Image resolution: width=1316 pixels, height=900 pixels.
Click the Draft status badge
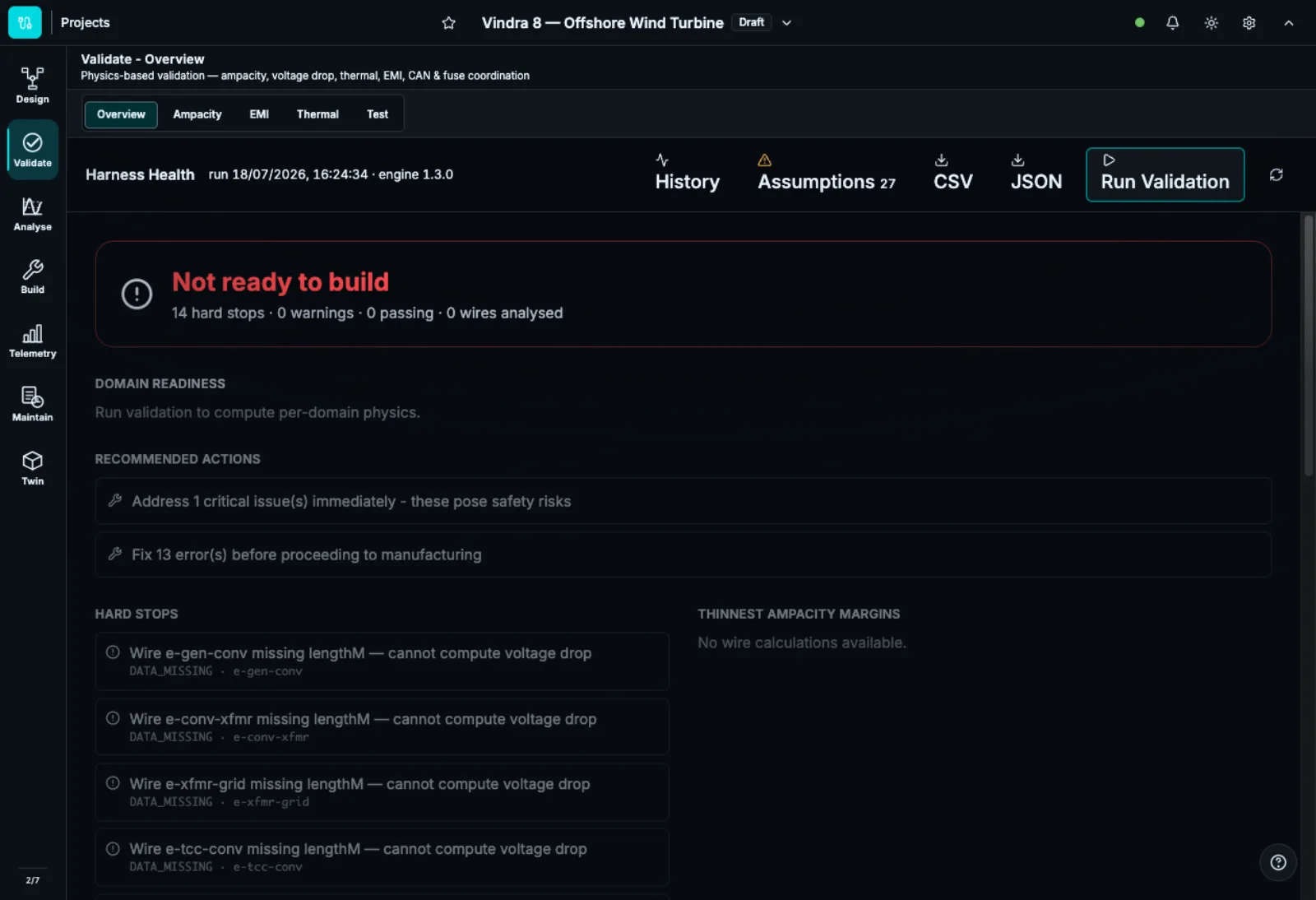(x=751, y=22)
